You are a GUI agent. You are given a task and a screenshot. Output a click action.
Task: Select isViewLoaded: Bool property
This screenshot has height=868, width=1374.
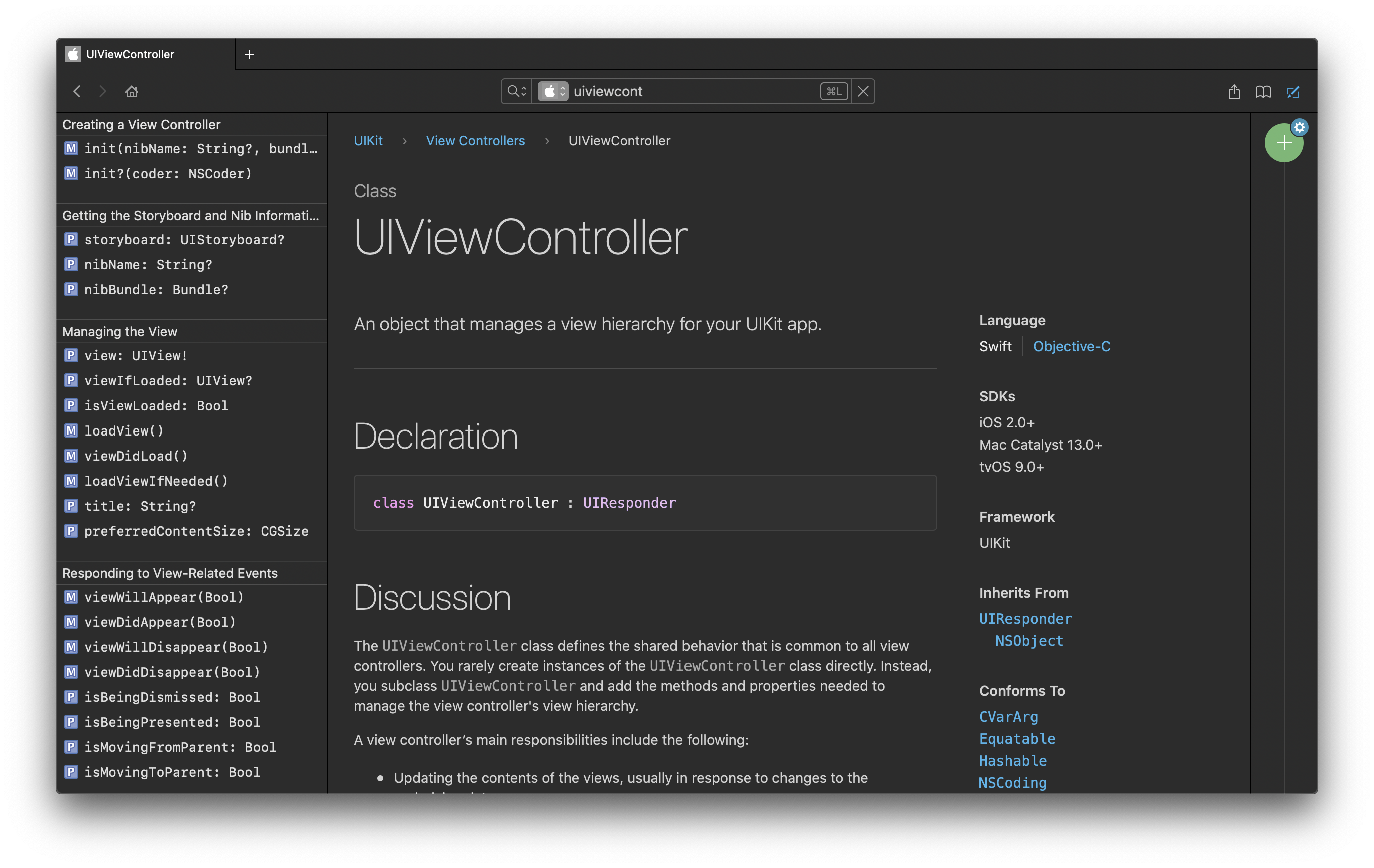(192, 406)
